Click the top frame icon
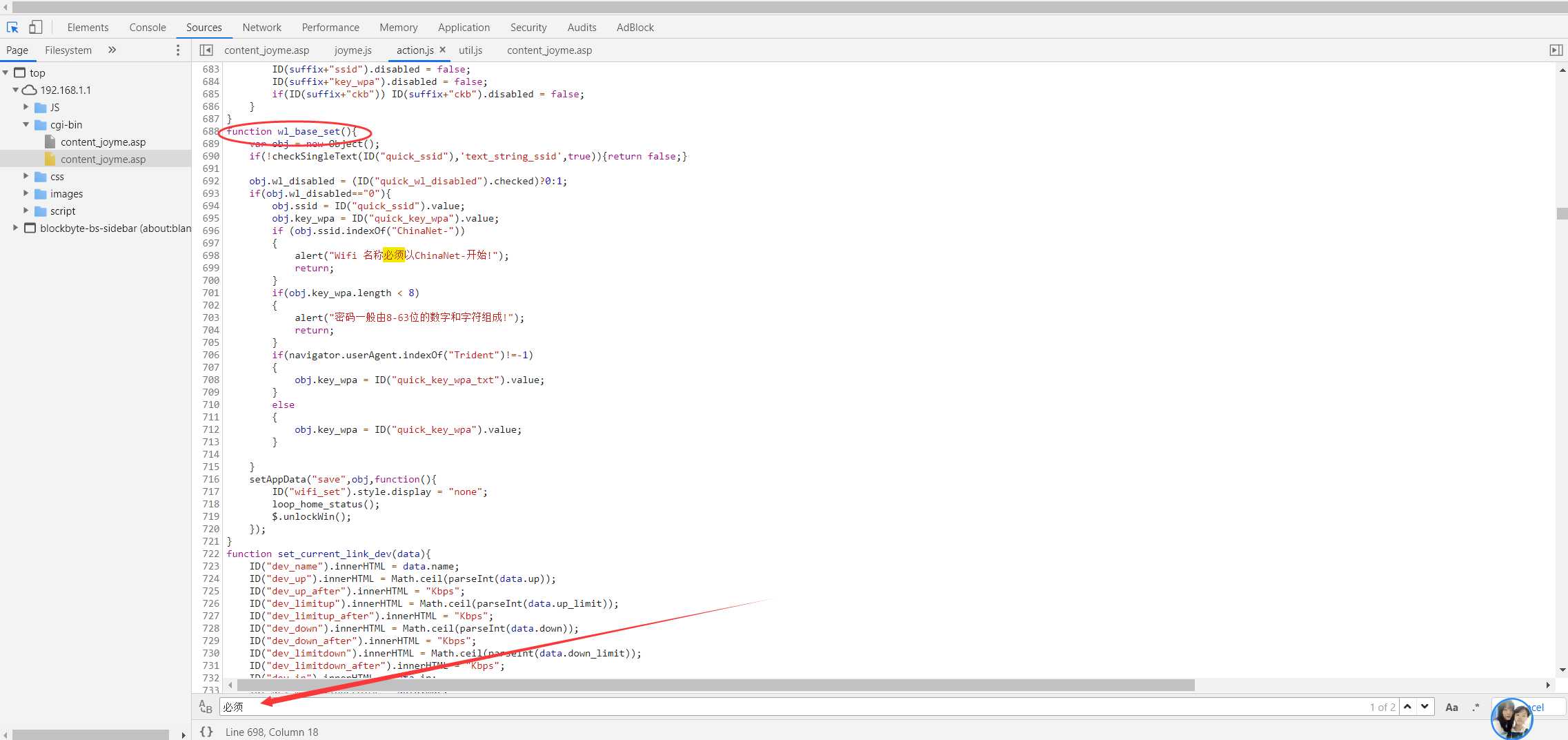 point(20,72)
